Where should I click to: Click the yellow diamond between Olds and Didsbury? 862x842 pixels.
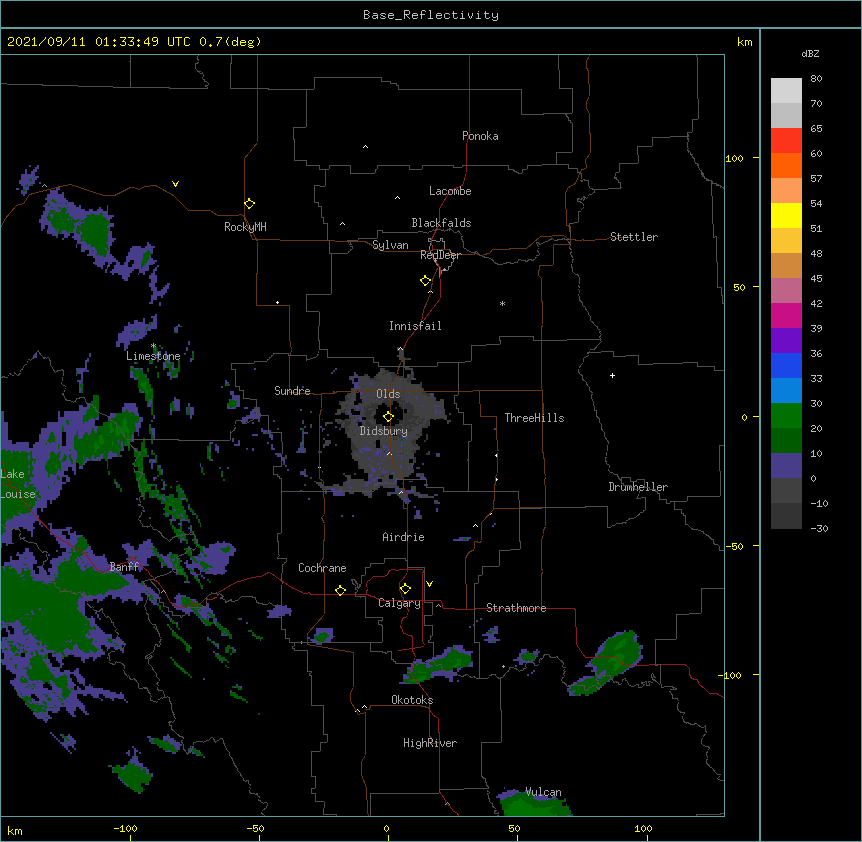pos(389,417)
